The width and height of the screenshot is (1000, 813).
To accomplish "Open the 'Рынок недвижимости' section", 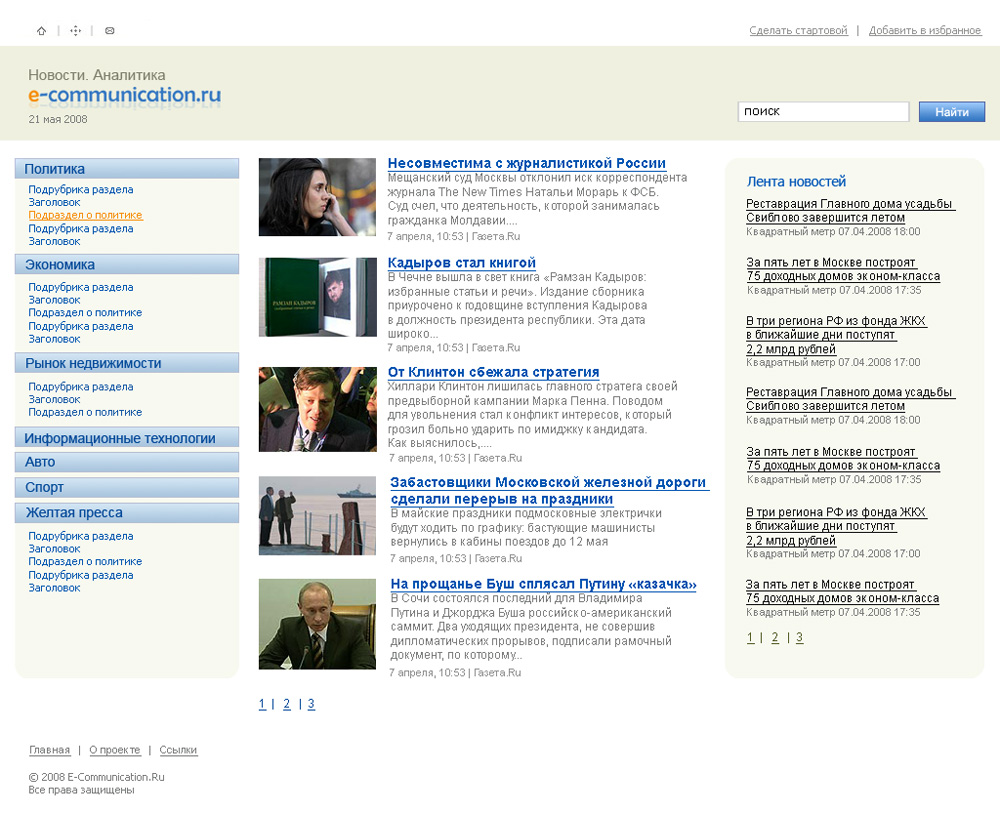I will [127, 363].
